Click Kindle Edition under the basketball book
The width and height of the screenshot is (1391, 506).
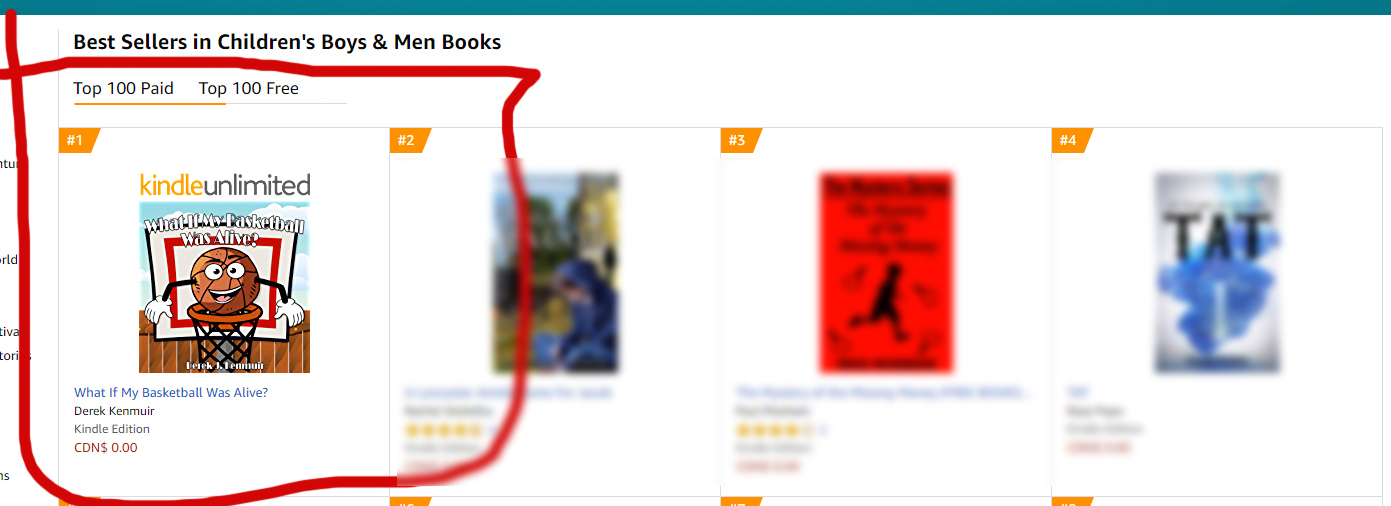(x=112, y=429)
